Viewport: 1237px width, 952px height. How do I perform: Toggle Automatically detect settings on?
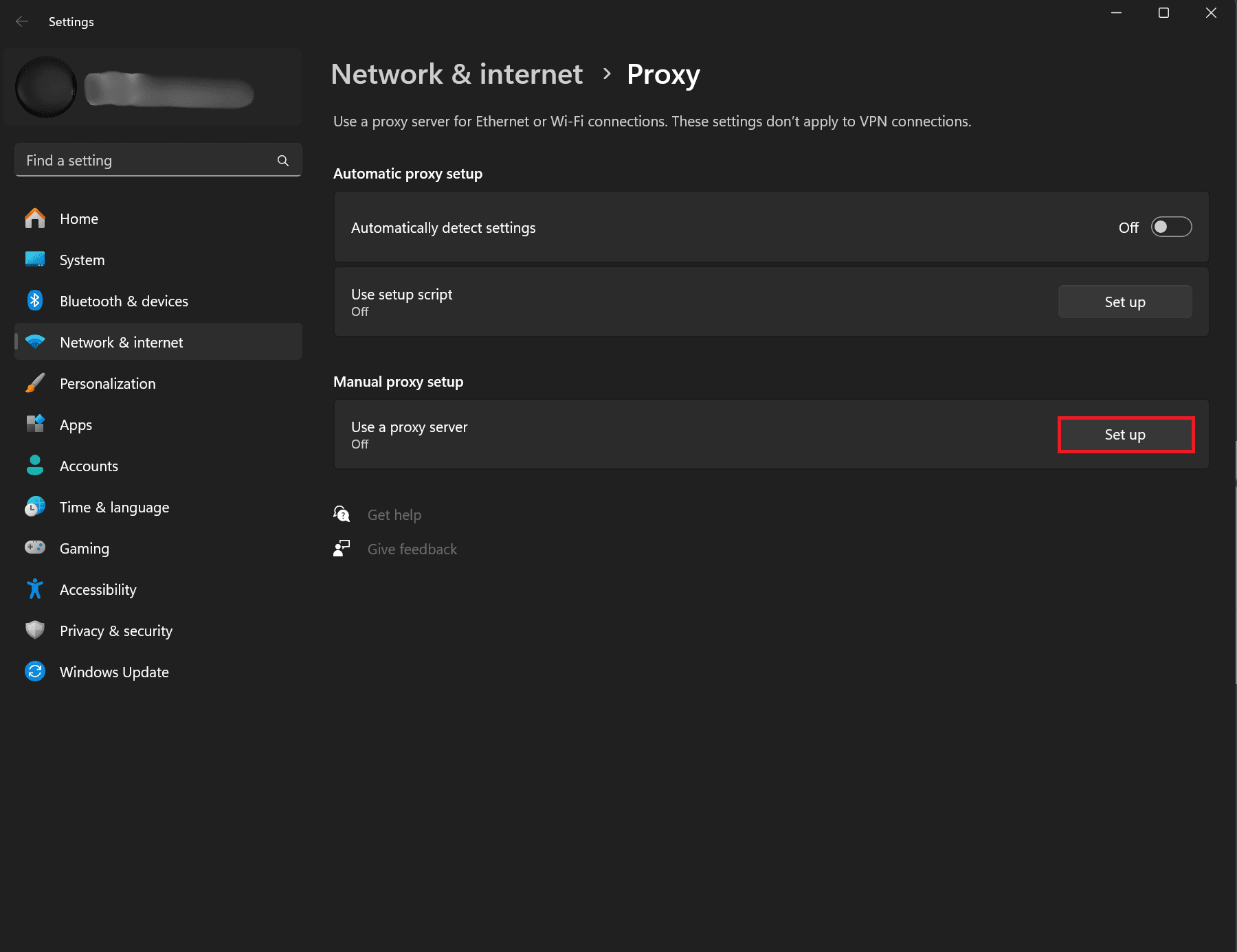[1171, 227]
